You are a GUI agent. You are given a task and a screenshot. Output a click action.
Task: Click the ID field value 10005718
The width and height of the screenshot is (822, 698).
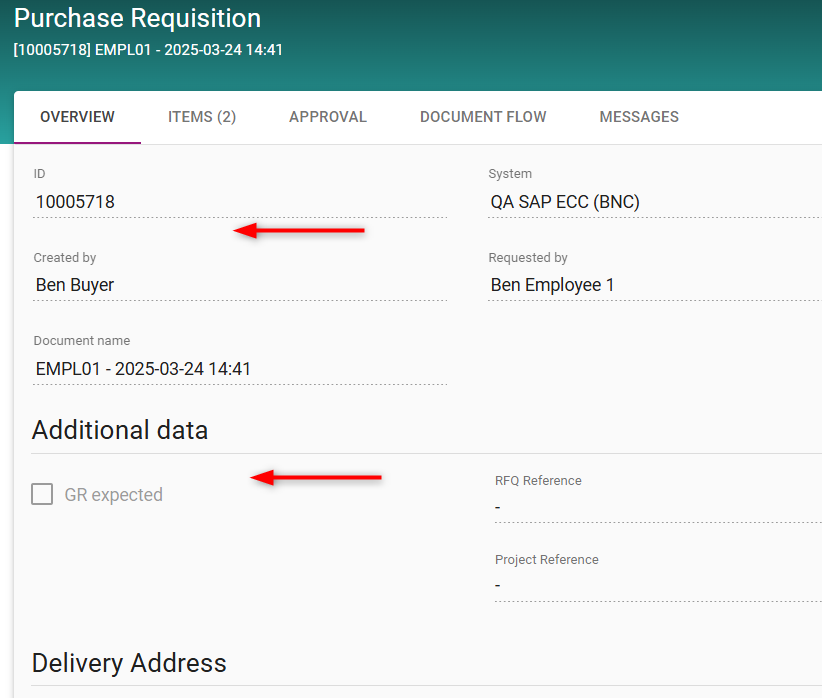76,202
